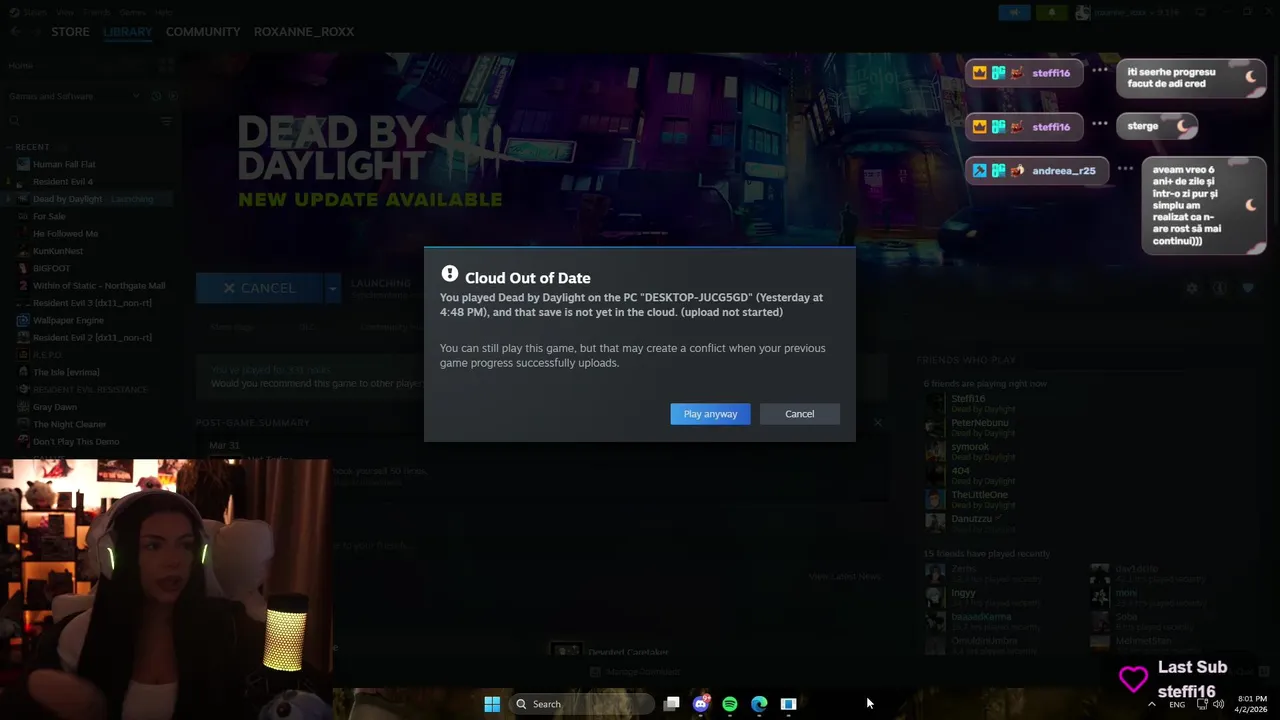Select Wallpaper Engine in library list

pyautogui.click(x=68, y=320)
